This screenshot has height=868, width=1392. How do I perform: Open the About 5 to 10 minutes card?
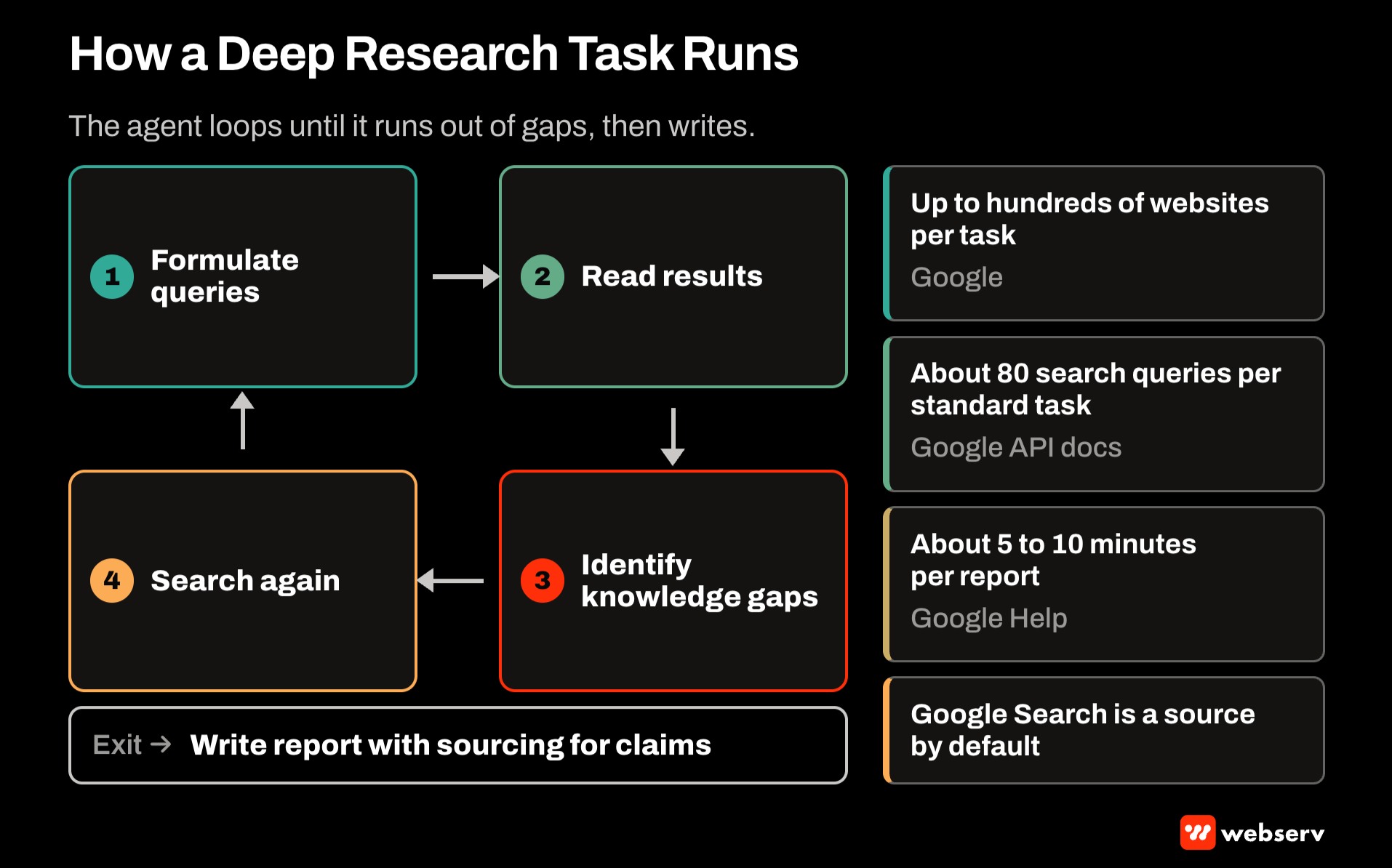1104,584
